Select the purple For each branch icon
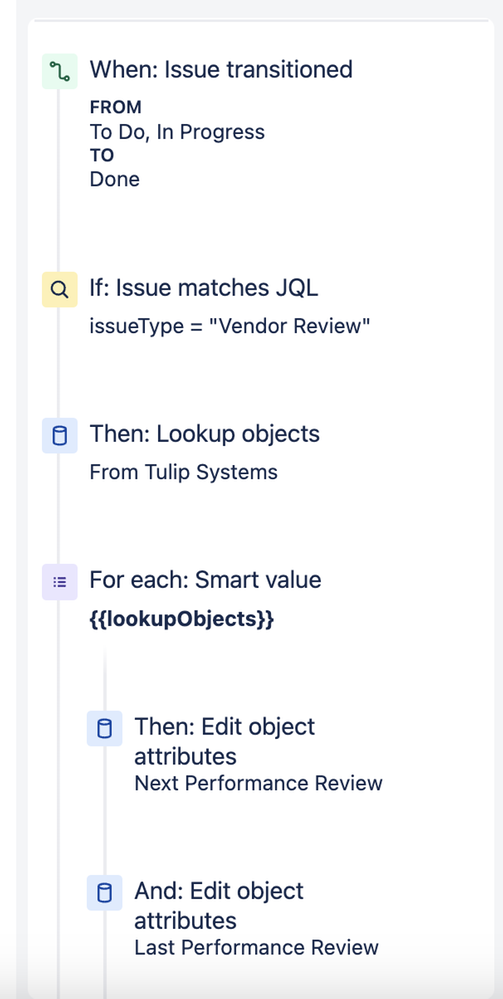Viewport: 503px width, 999px height. click(59, 582)
